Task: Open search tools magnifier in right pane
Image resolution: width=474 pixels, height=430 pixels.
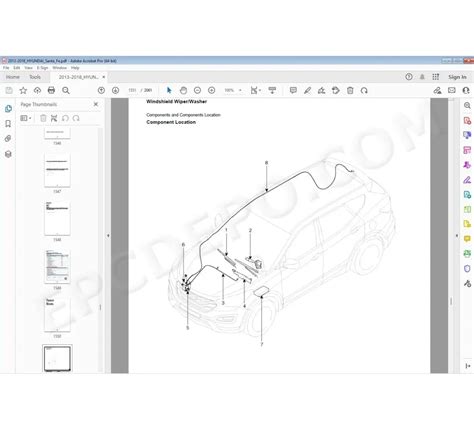Action: (x=467, y=106)
